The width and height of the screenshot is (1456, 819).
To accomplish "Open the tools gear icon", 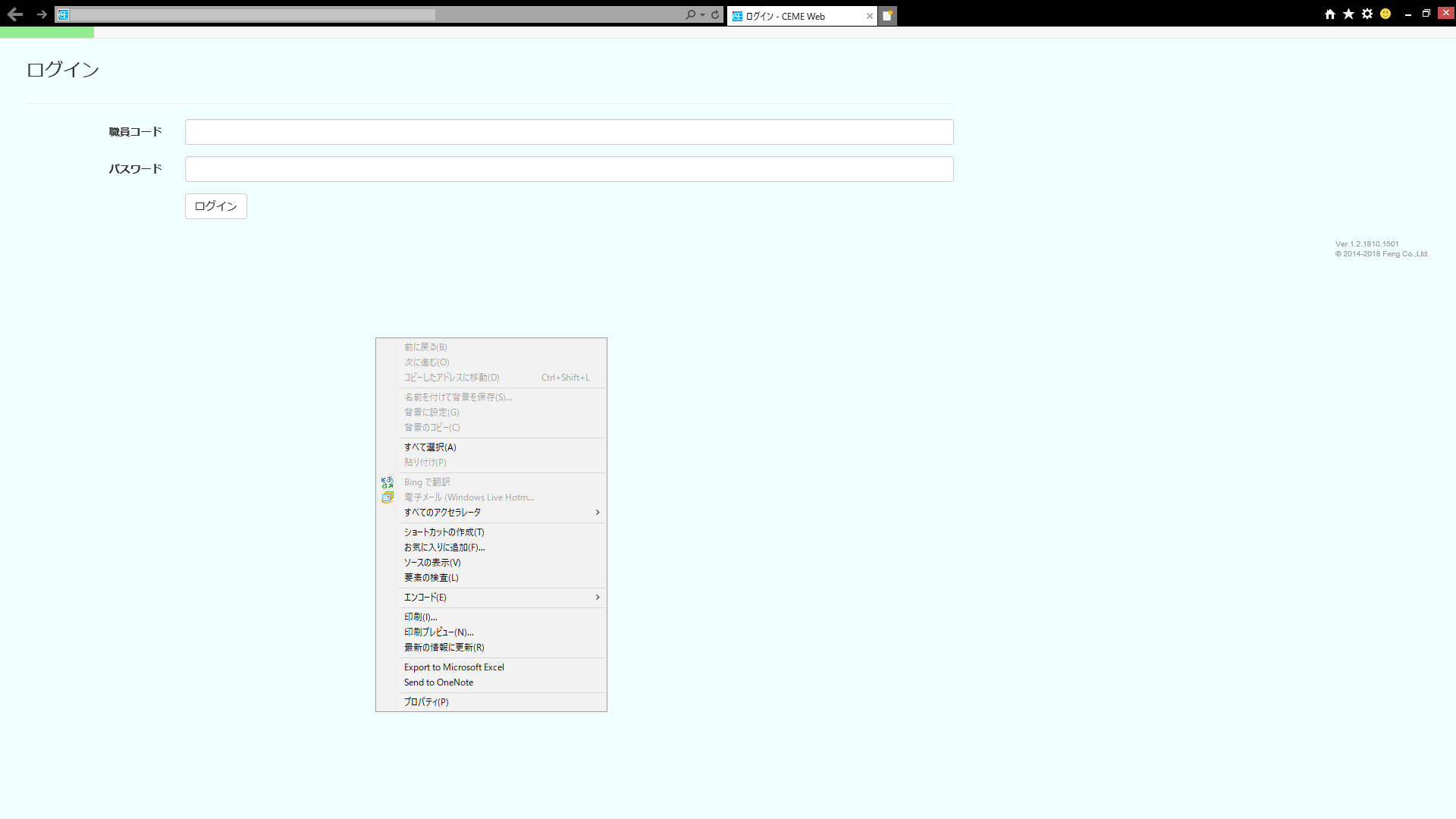I will click(x=1367, y=14).
